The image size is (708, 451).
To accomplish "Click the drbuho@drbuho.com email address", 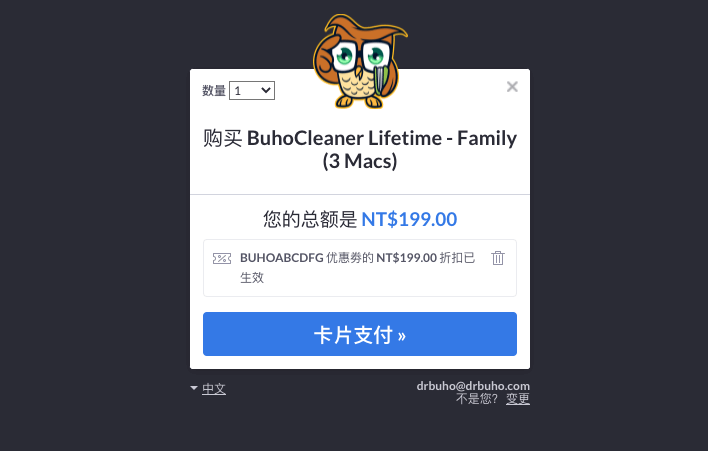I will click(473, 386).
